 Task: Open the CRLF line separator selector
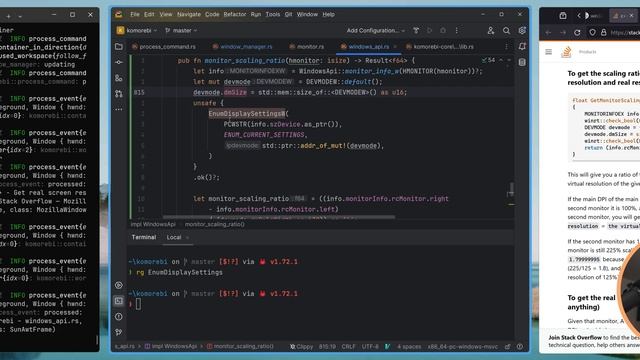point(348,347)
